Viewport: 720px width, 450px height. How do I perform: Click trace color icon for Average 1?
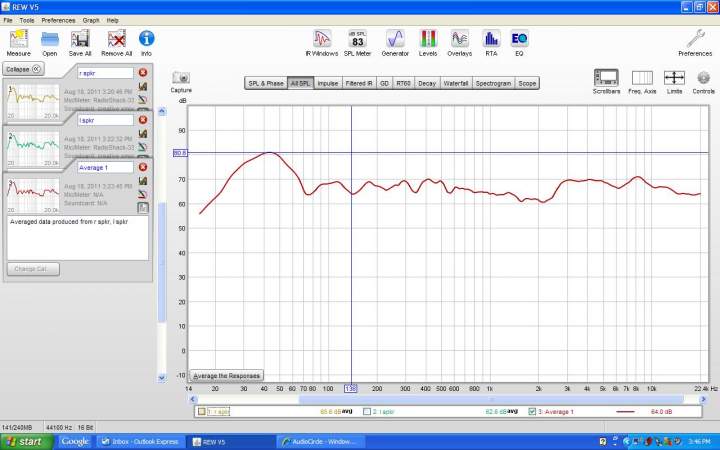point(143,181)
